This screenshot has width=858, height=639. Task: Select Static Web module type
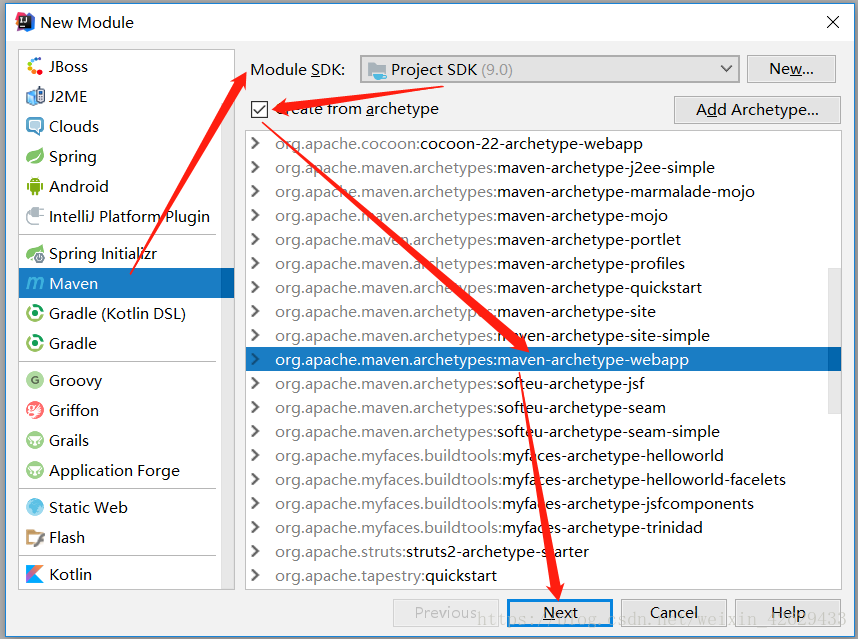(x=120, y=507)
